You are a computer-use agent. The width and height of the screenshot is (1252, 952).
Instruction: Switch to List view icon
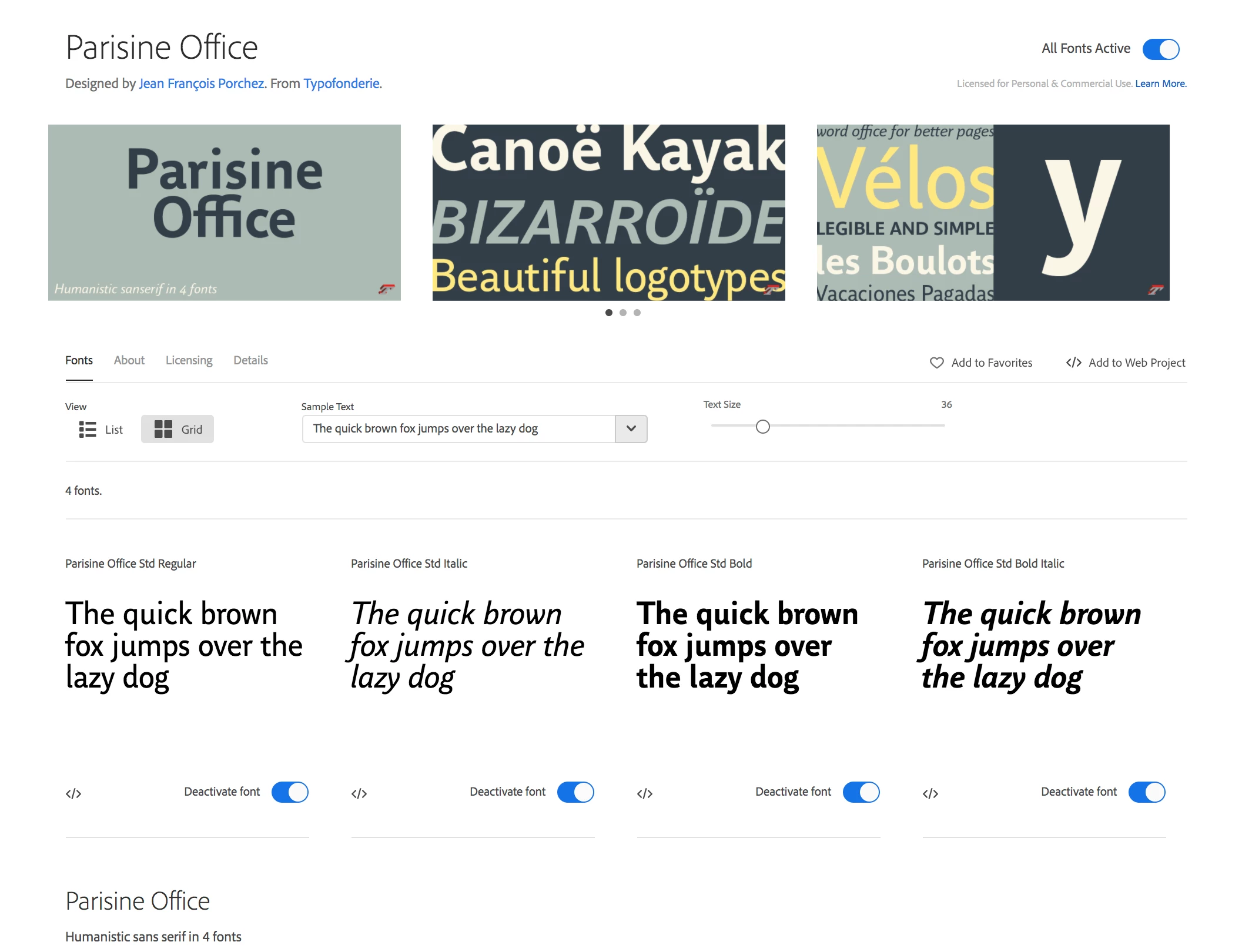click(x=88, y=430)
